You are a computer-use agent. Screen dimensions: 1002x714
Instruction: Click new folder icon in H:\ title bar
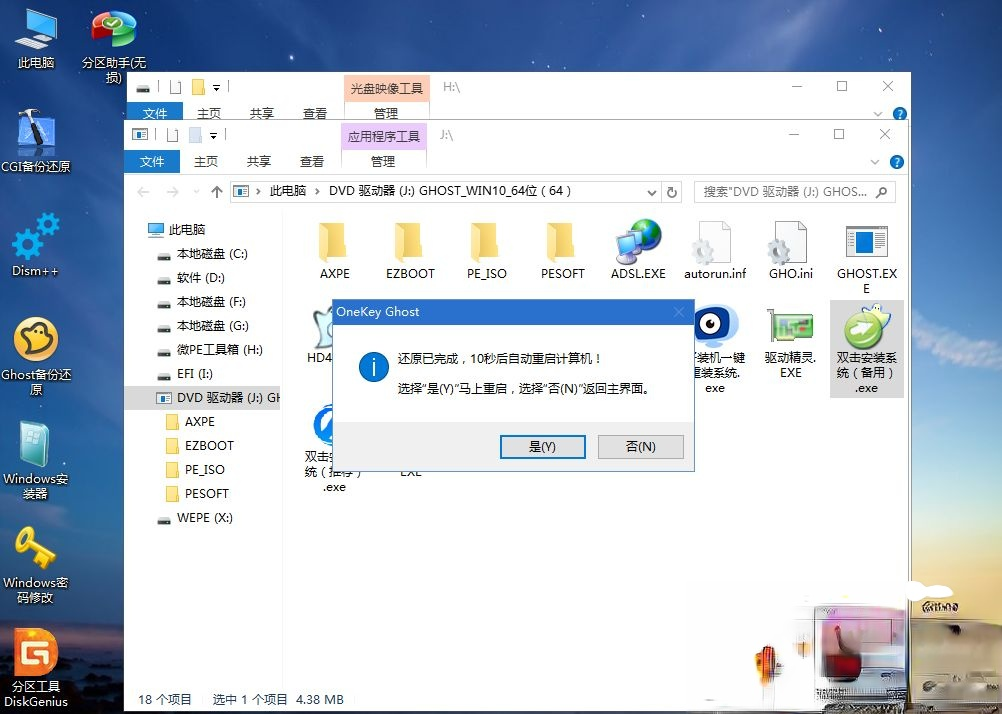click(198, 87)
